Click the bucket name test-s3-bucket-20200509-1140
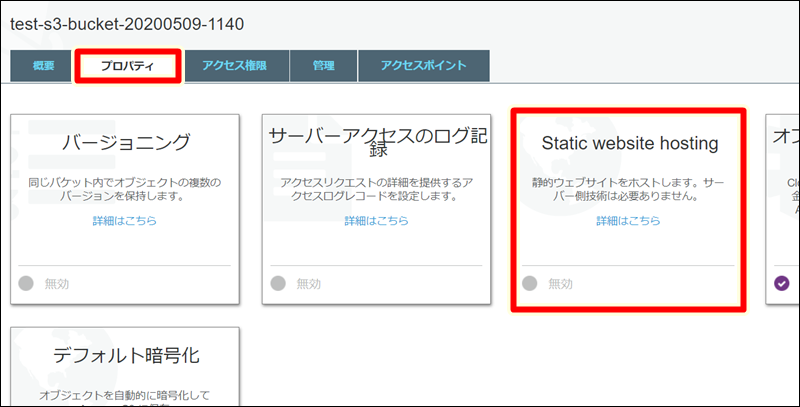This screenshot has height=407, width=800. (x=127, y=24)
